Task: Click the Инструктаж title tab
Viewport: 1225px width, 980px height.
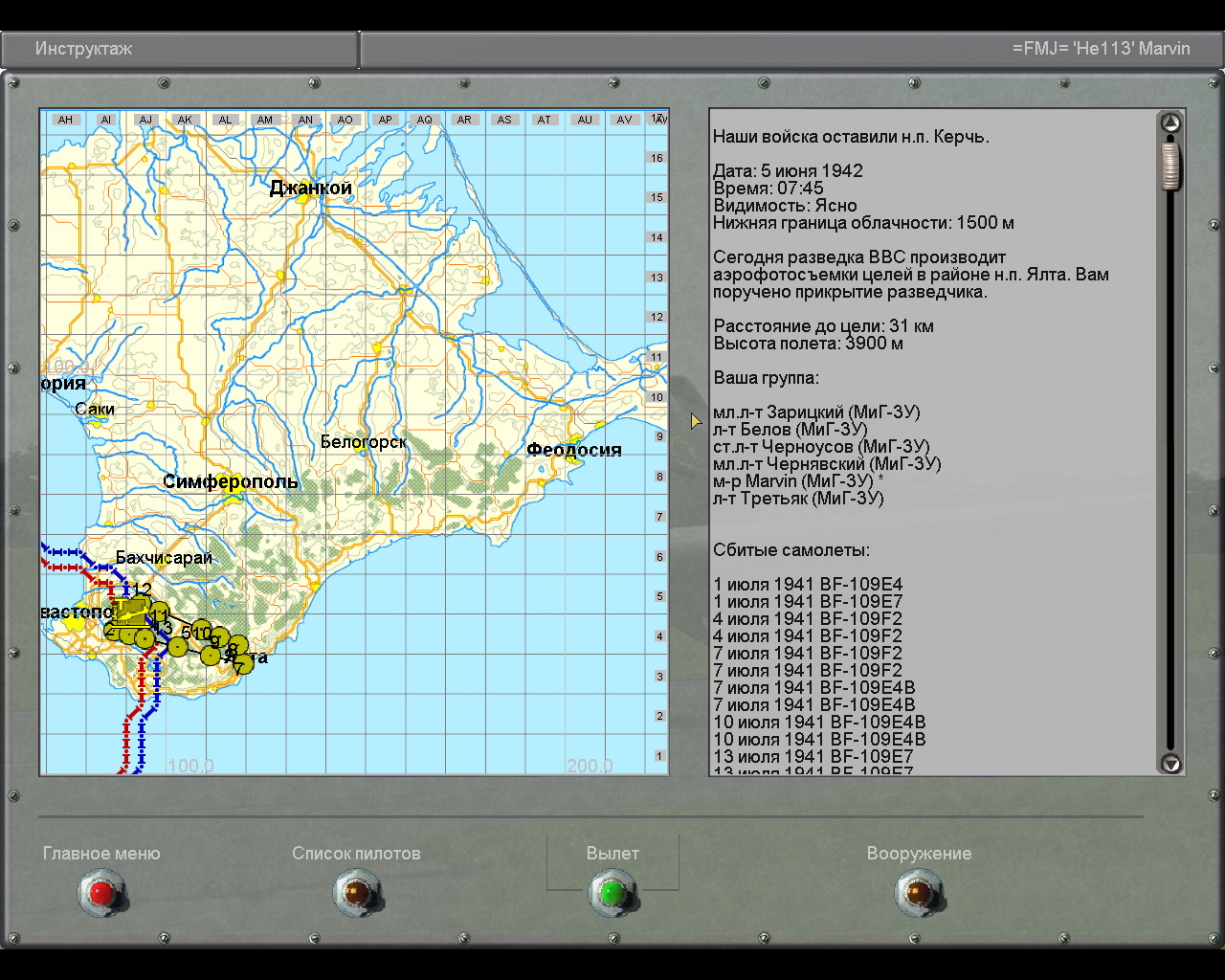Action: [84, 49]
